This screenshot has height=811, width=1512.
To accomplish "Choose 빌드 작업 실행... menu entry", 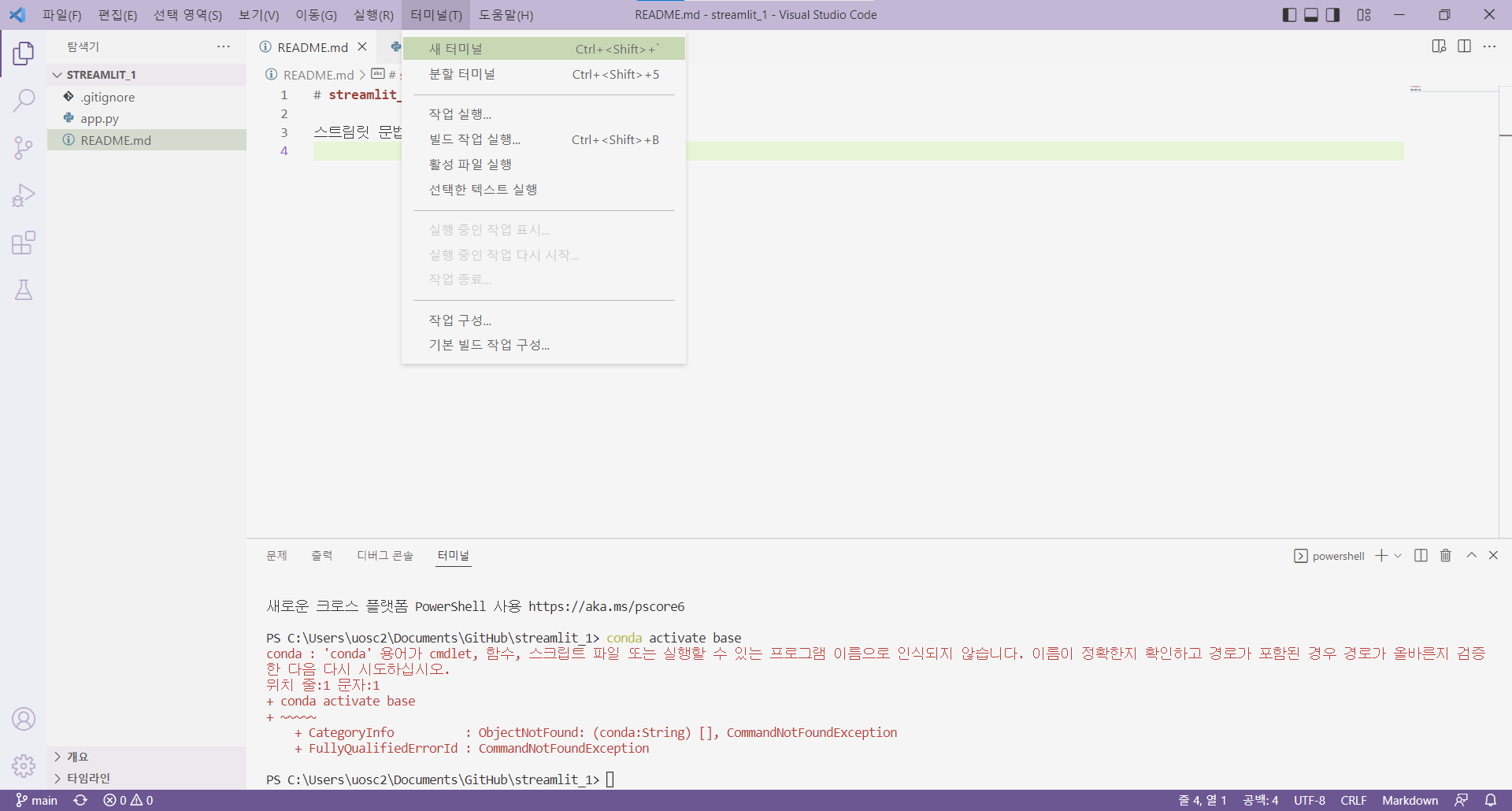I will click(543, 139).
